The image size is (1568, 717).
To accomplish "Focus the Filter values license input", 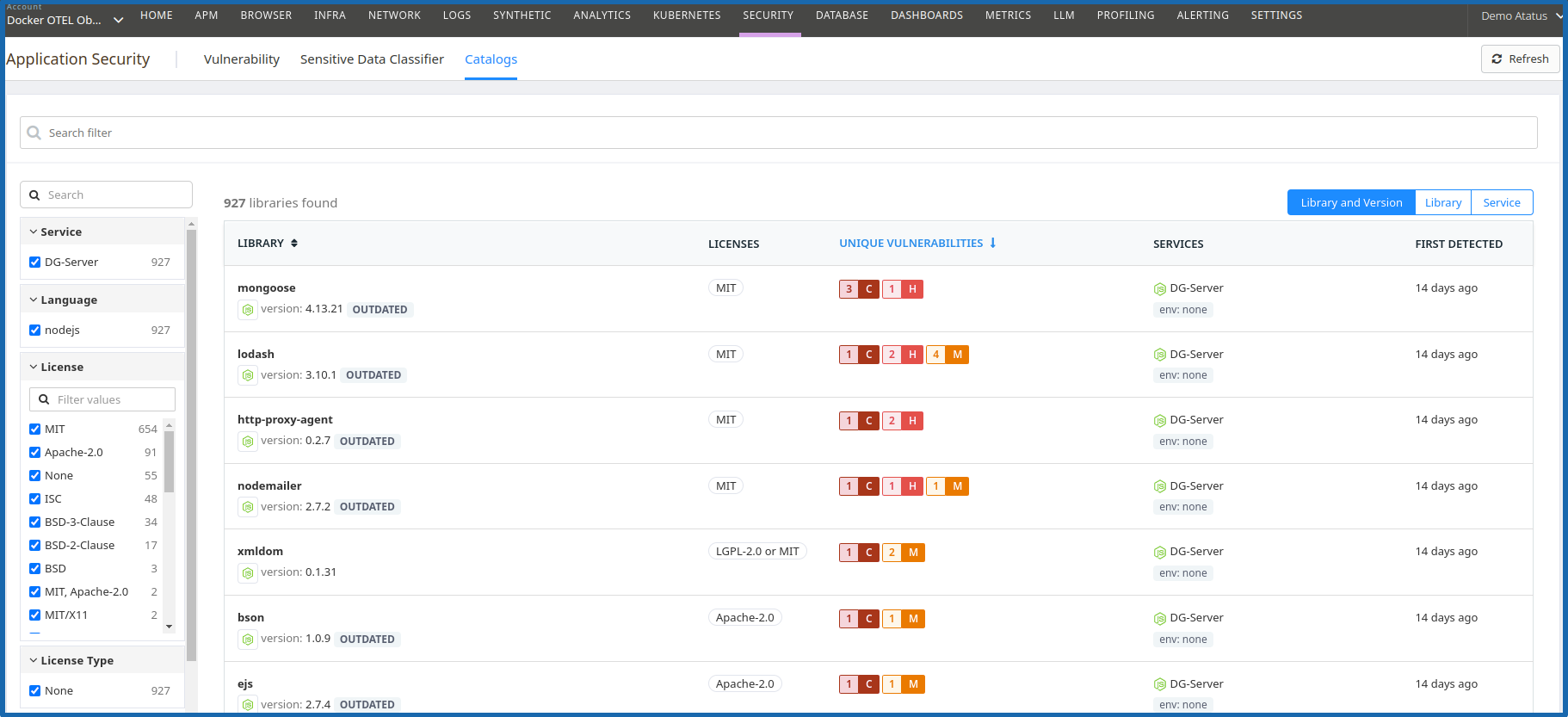I will tap(112, 400).
